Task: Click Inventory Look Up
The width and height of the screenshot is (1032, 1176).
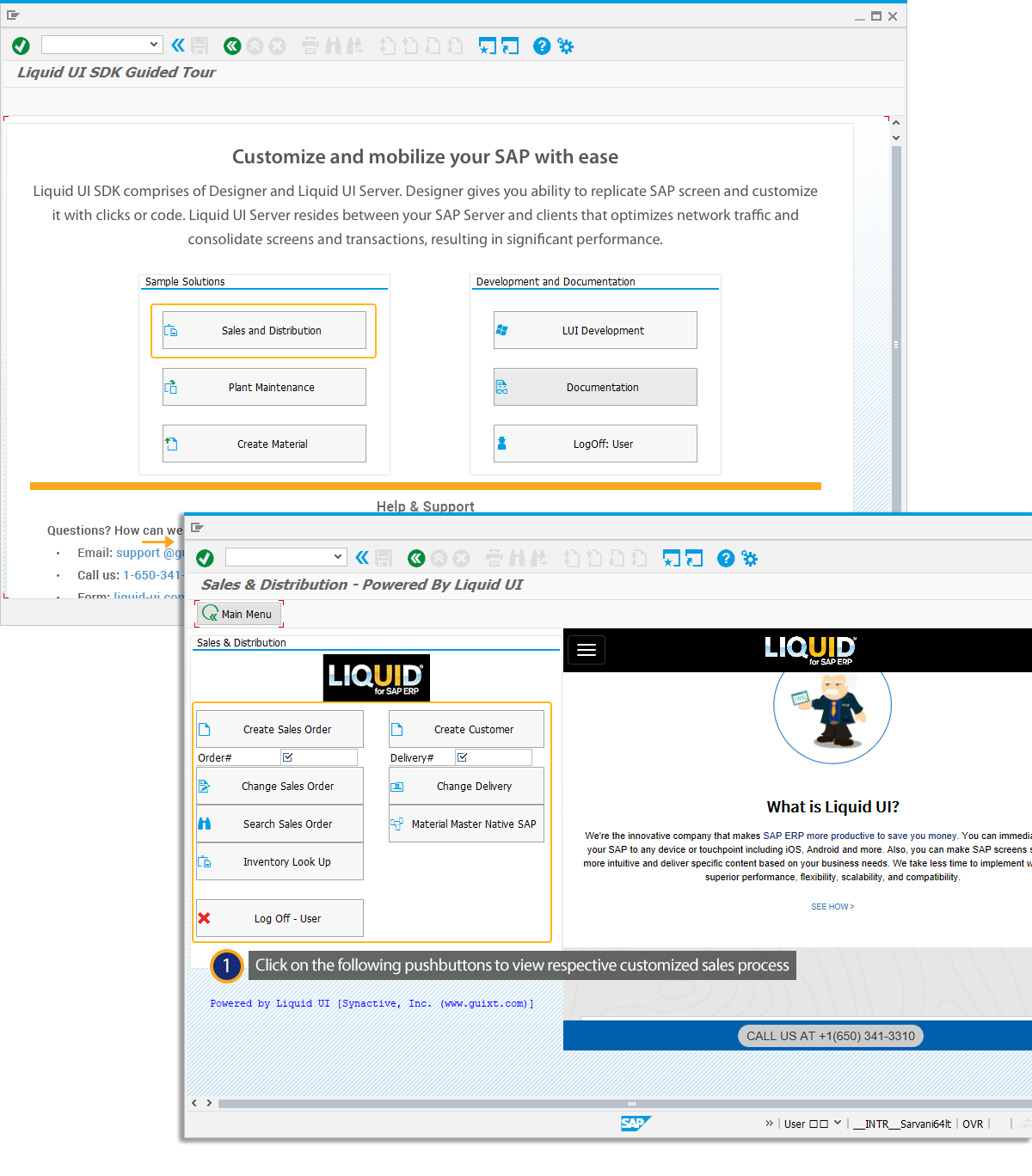Action: coord(279,861)
